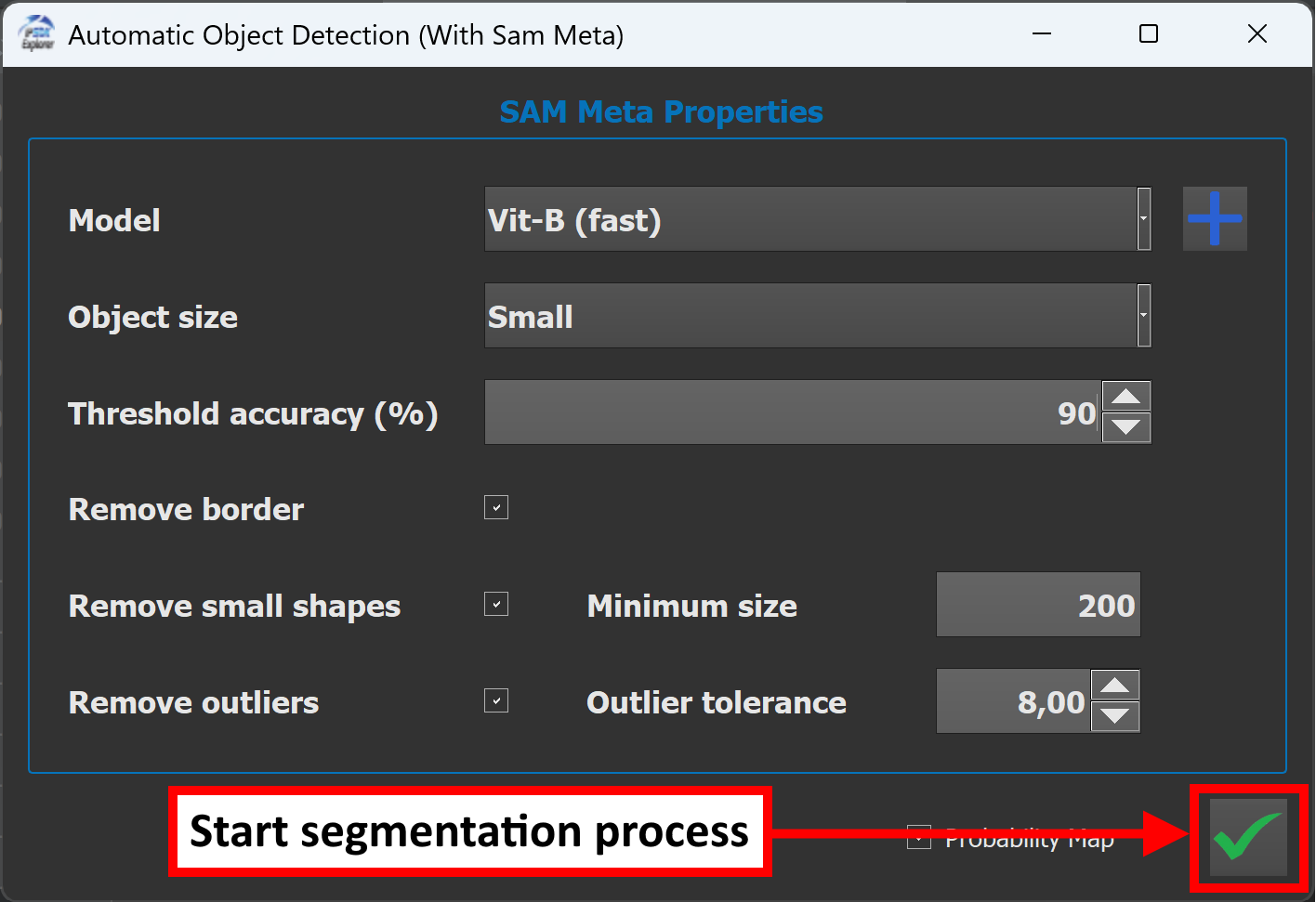Click the SAM Meta Properties heading
Screen dimensions: 1316x902
pos(661,111)
